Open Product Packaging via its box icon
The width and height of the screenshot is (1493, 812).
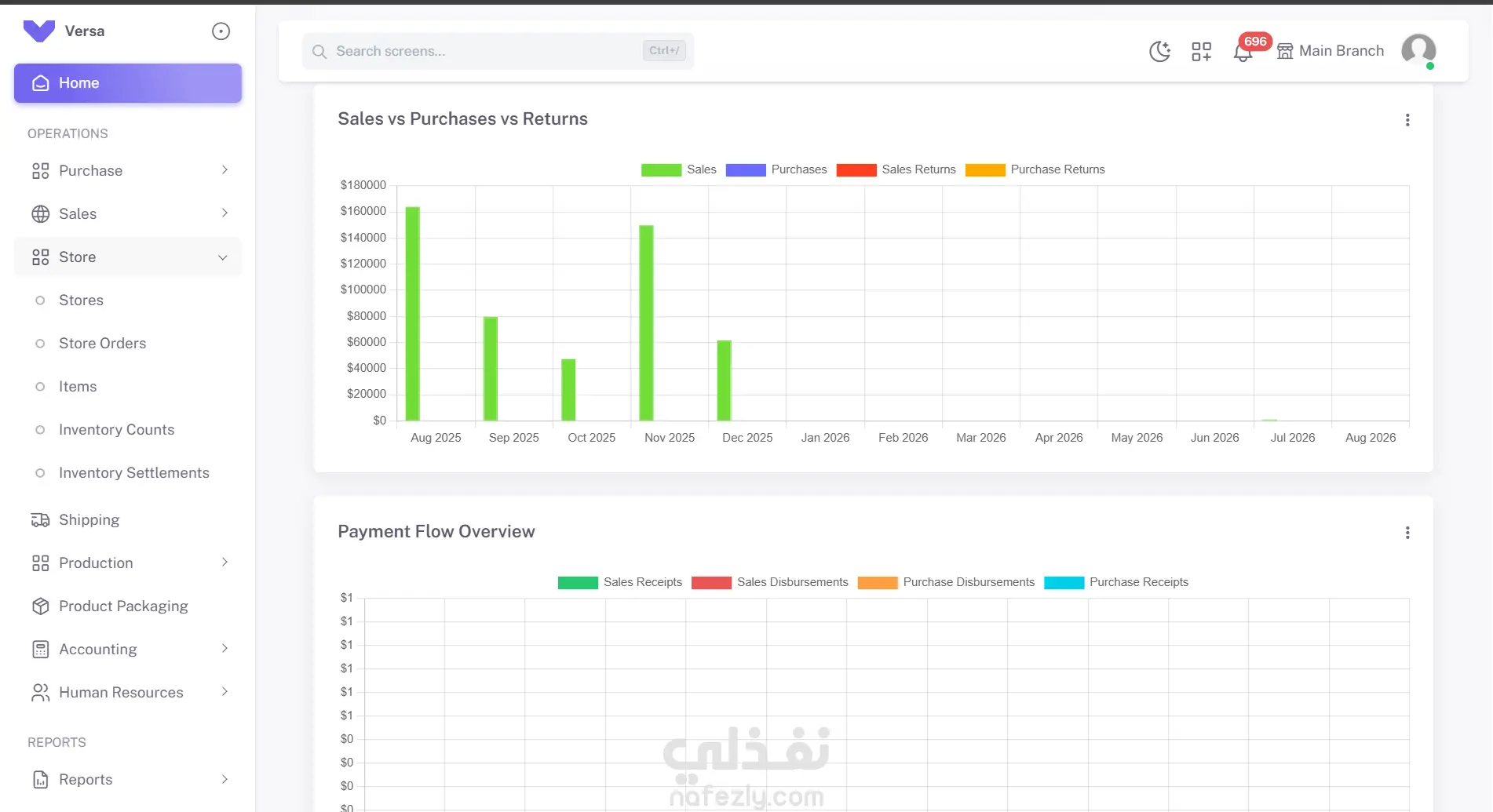tap(40, 606)
